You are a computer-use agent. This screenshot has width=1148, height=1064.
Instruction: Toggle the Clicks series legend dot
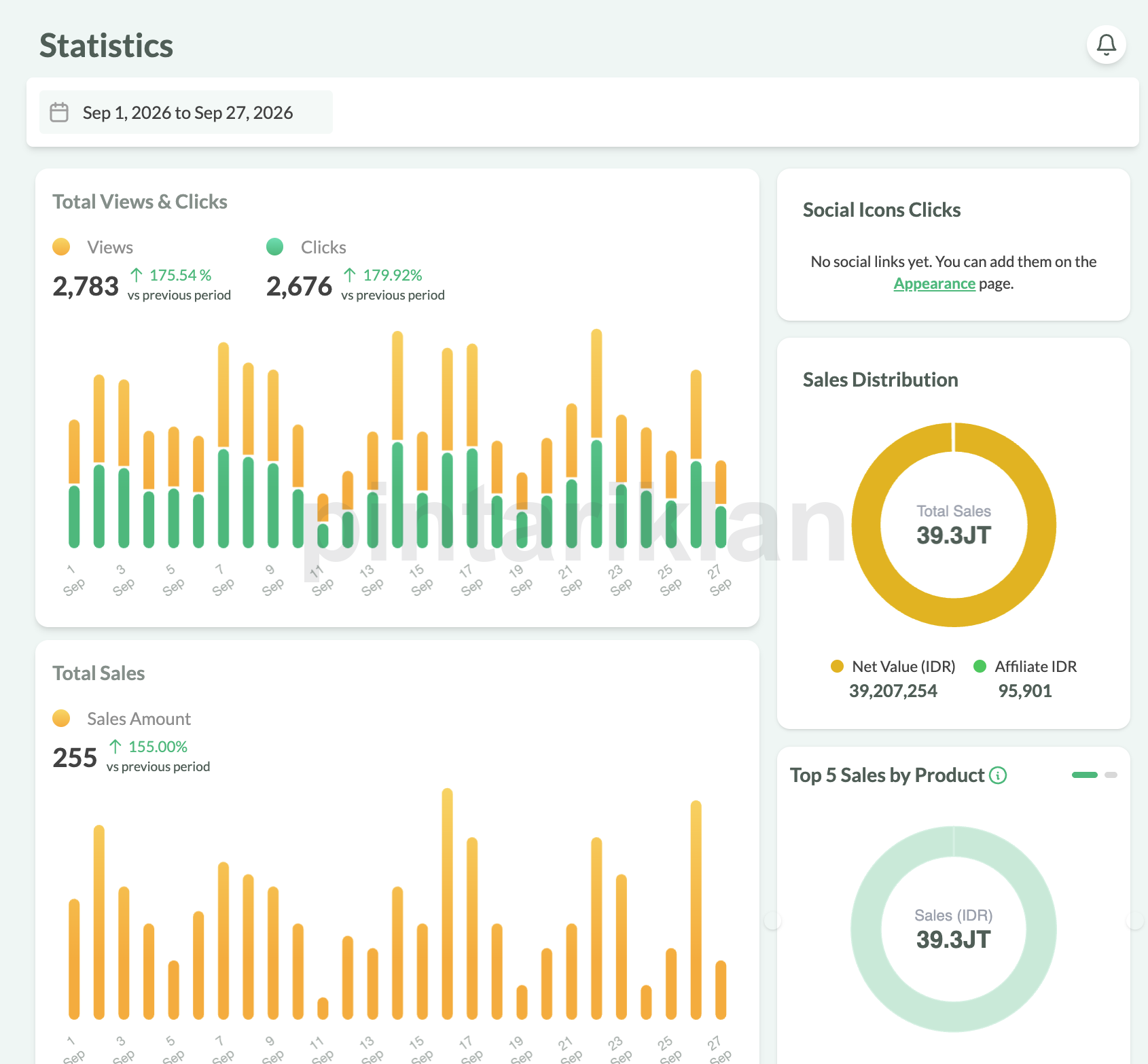point(275,247)
